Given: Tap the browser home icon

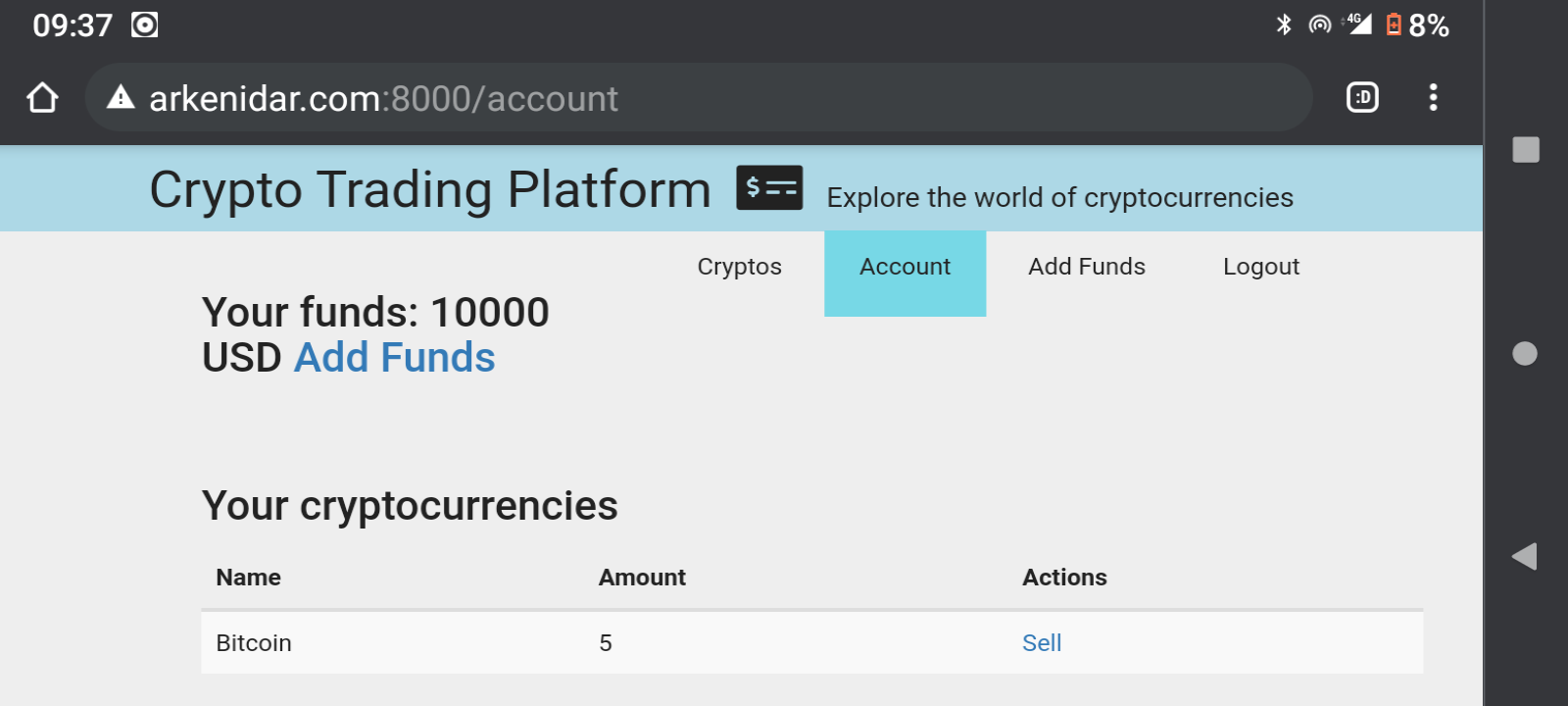Looking at the screenshot, I should (x=42, y=98).
